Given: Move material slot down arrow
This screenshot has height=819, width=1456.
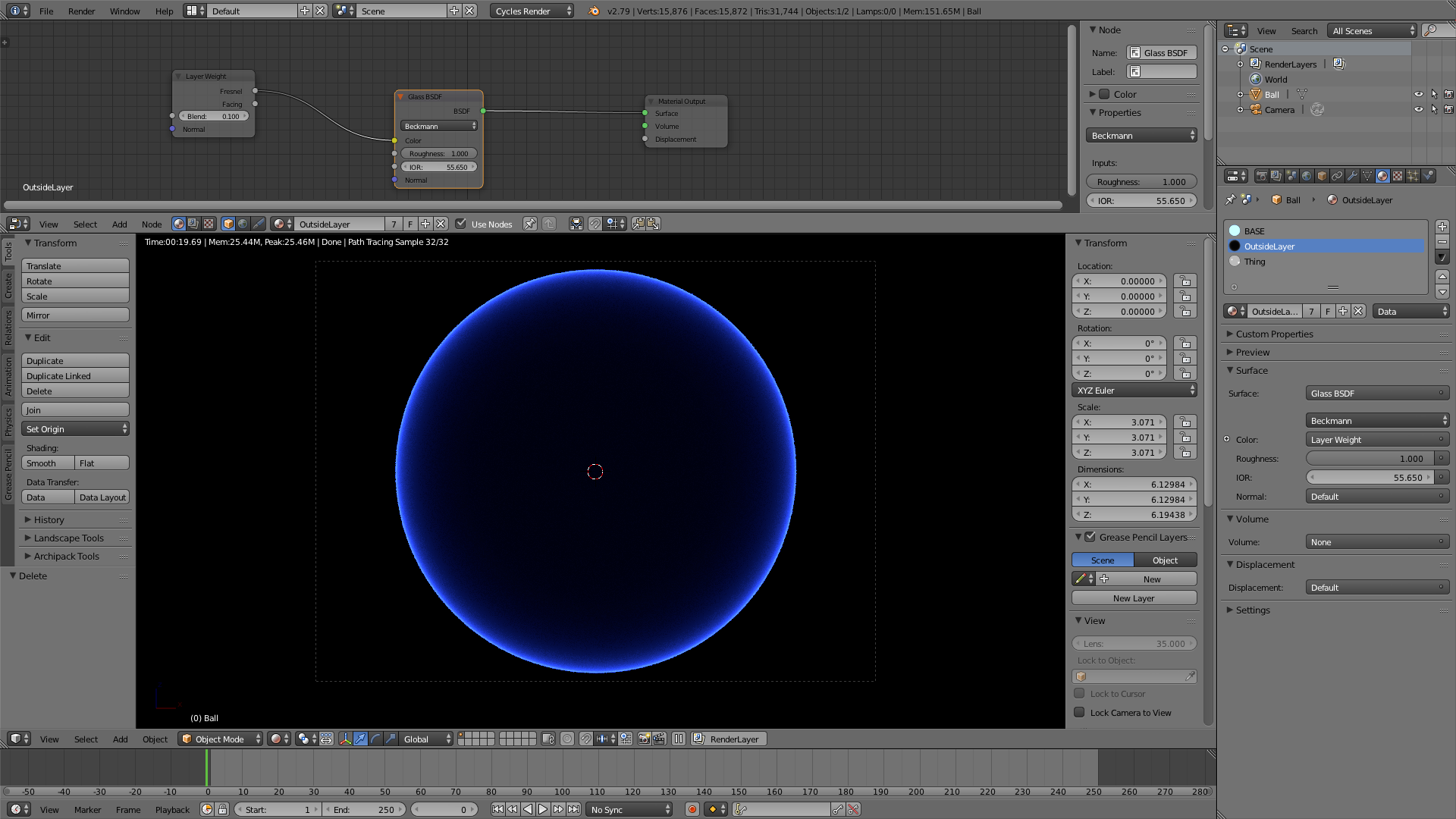Looking at the screenshot, I should tap(1442, 292).
